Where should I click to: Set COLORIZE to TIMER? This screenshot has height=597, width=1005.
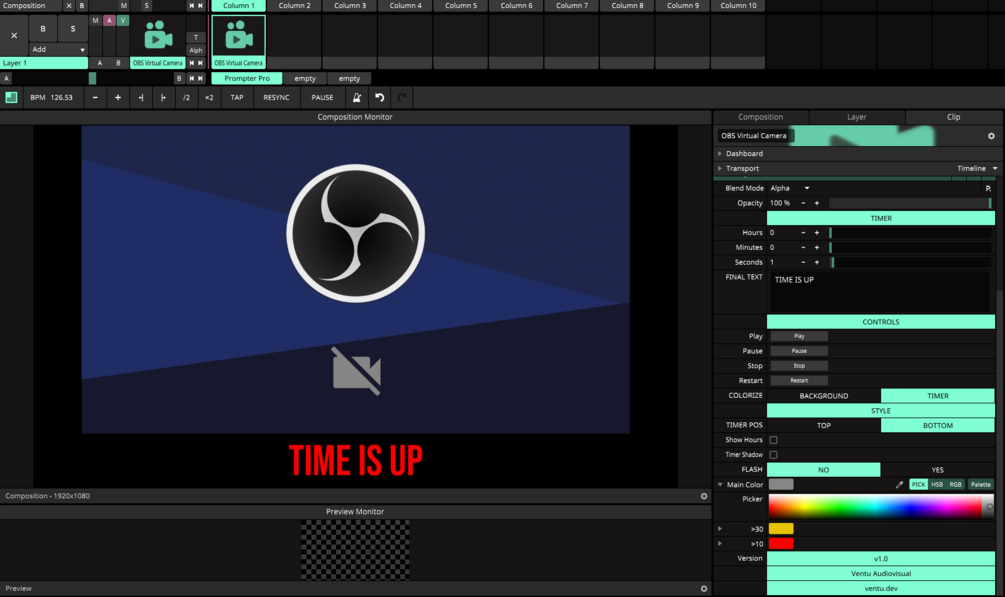pos(938,396)
